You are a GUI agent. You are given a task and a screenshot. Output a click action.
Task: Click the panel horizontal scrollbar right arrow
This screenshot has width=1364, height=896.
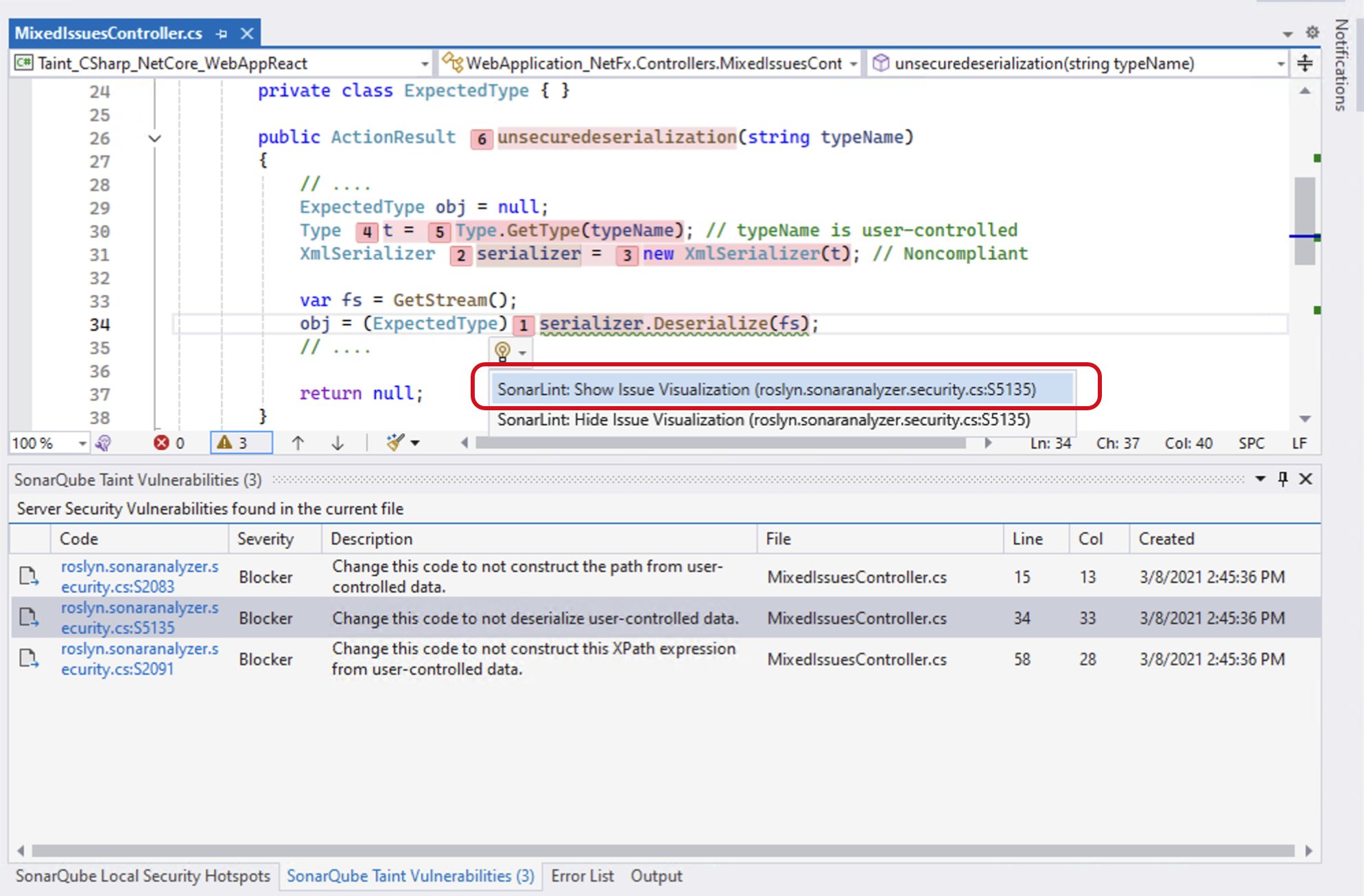click(x=1308, y=851)
